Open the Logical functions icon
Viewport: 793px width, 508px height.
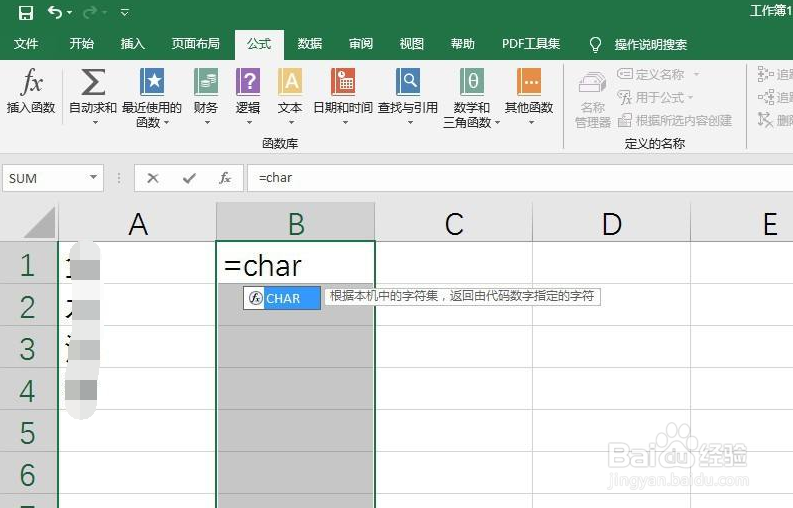coord(248,84)
